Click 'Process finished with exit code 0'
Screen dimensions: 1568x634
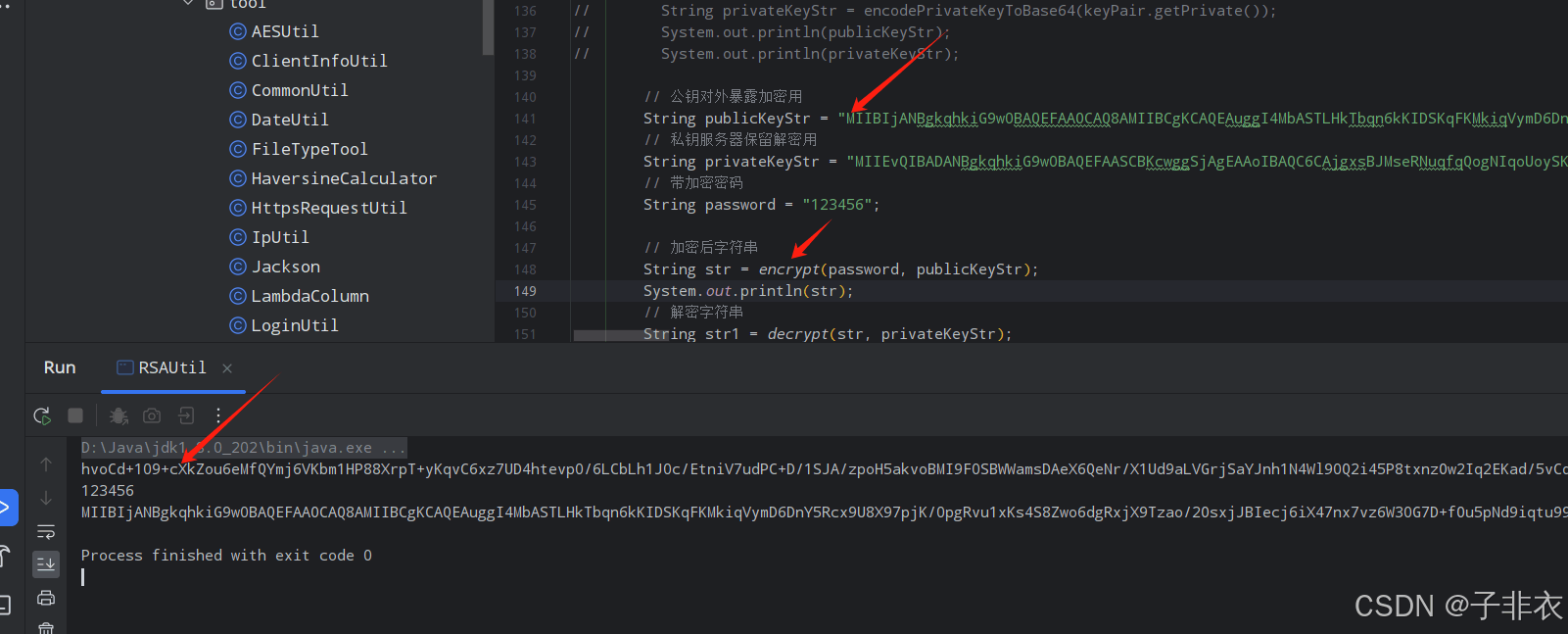pyautogui.click(x=226, y=556)
